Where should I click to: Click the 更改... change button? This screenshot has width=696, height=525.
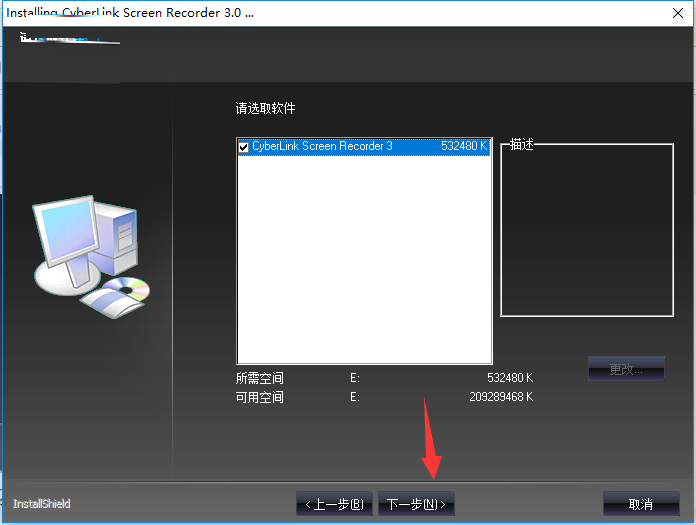(x=626, y=368)
